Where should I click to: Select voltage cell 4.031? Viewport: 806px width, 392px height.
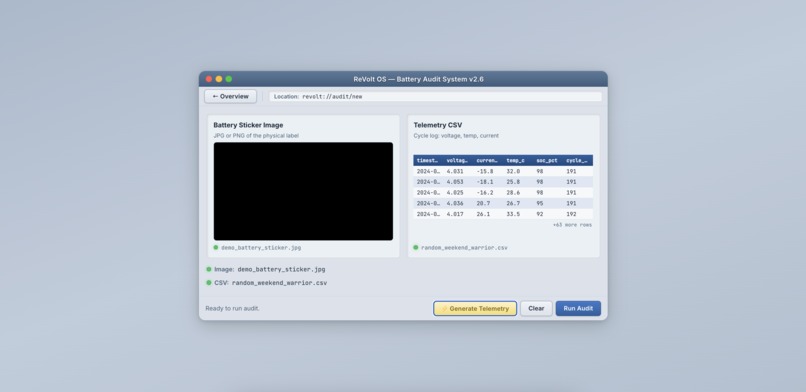tap(455, 171)
